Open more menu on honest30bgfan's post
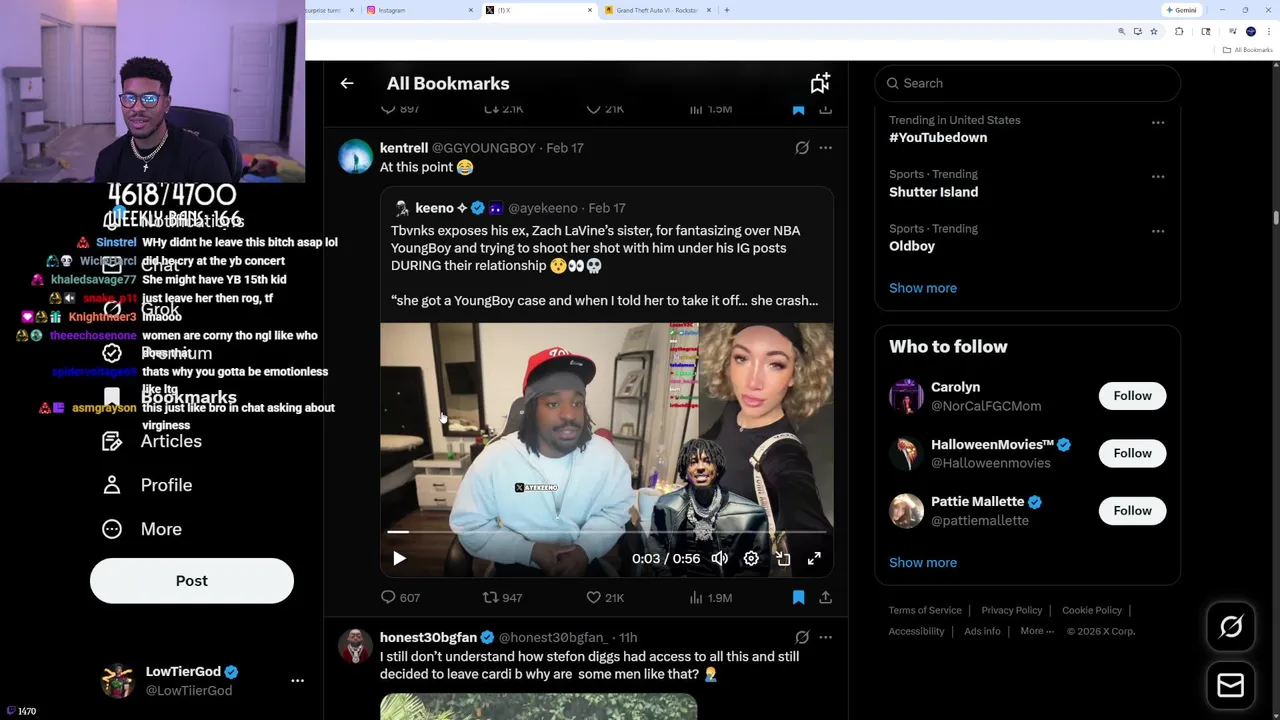 click(825, 637)
